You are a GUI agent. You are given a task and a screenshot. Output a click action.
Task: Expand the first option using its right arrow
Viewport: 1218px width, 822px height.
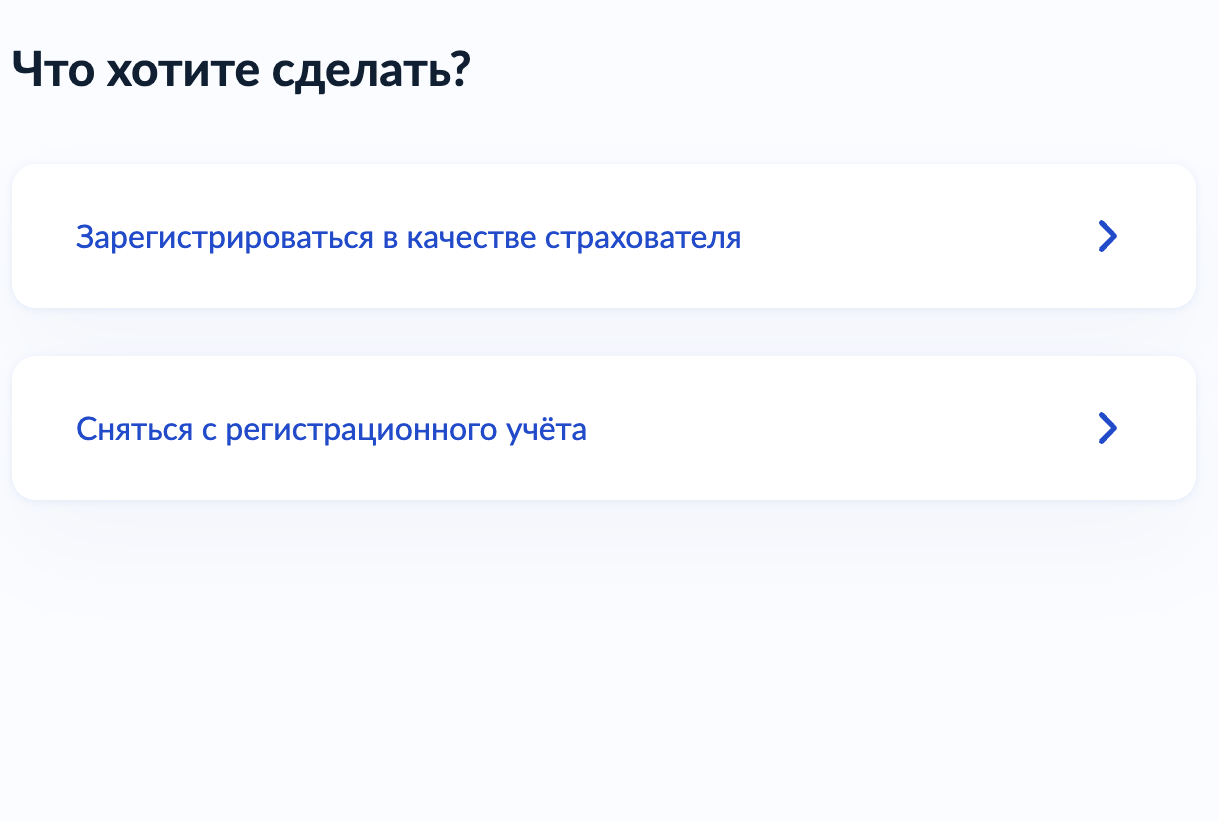pos(1107,237)
